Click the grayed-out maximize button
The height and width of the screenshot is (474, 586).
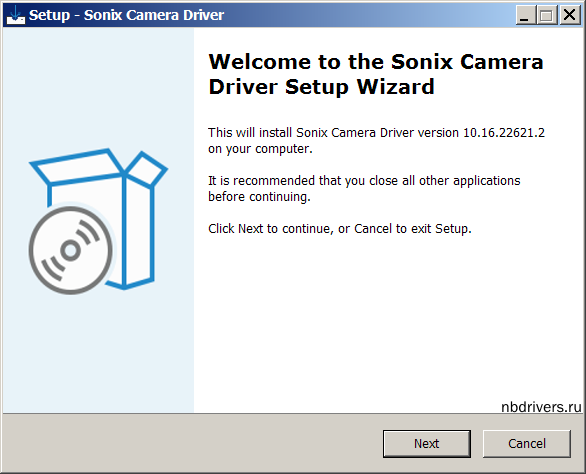pyautogui.click(x=547, y=15)
